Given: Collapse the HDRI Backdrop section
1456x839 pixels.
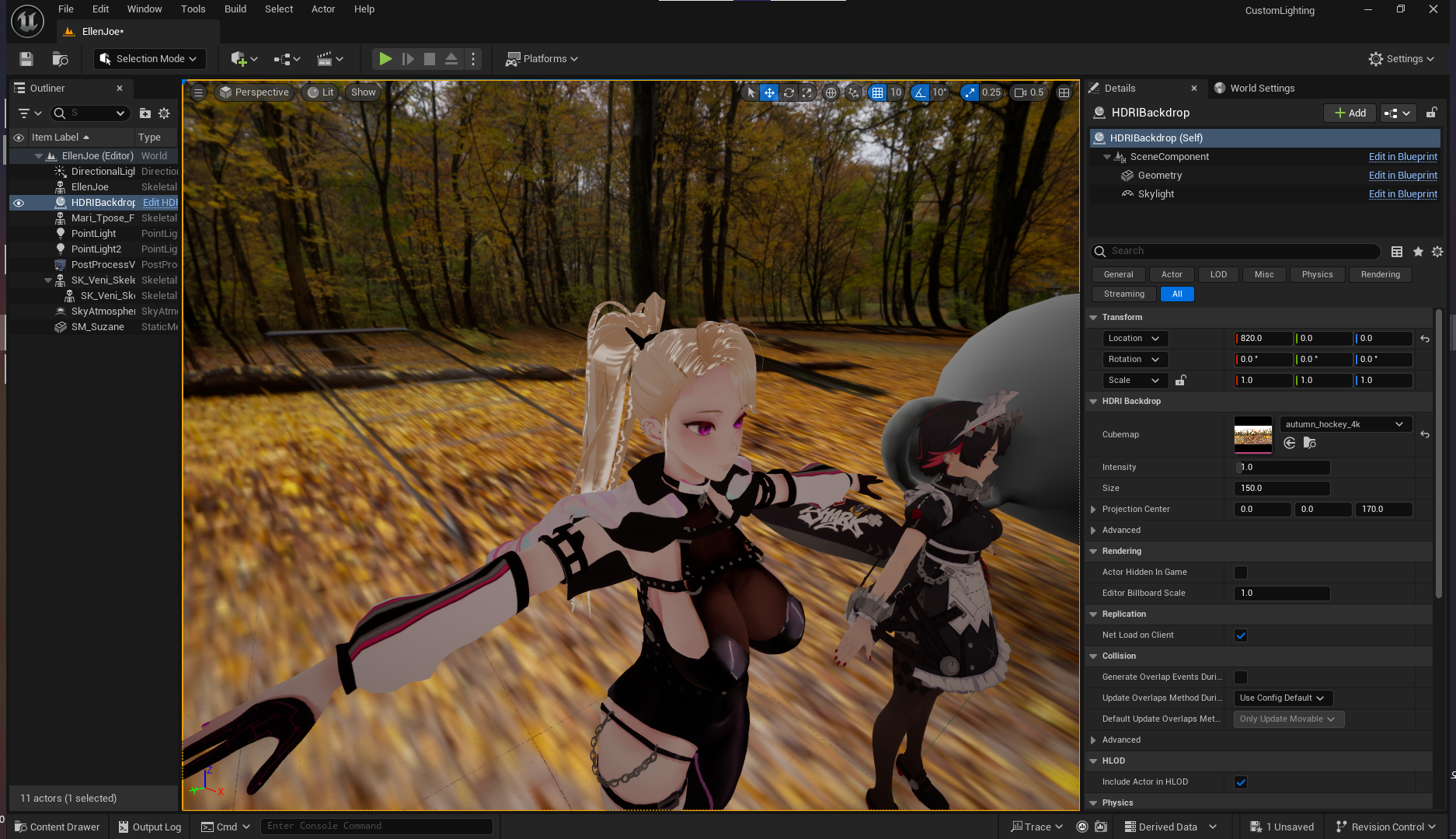Looking at the screenshot, I should (x=1093, y=402).
